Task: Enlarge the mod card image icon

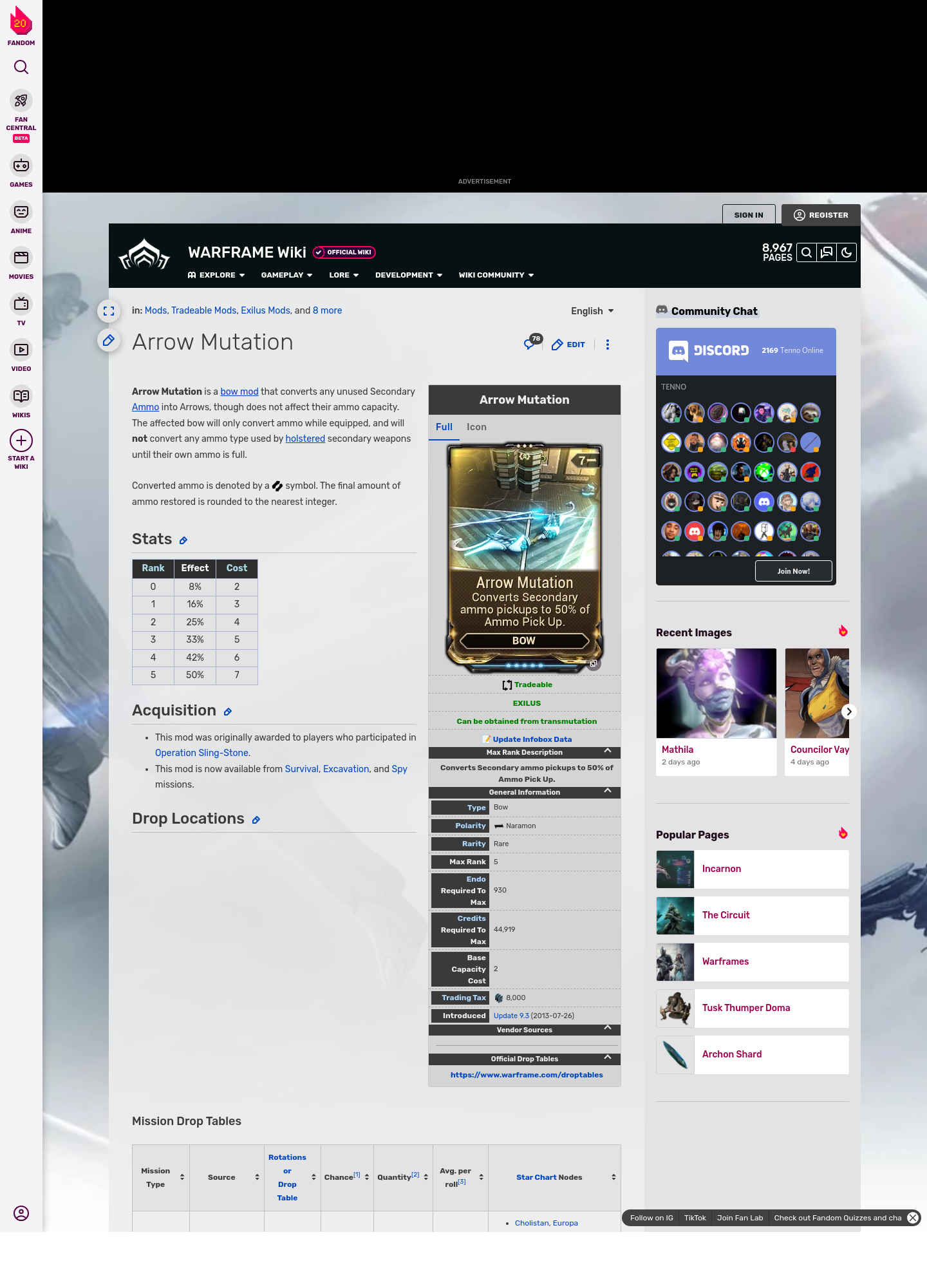Action: click(x=594, y=664)
